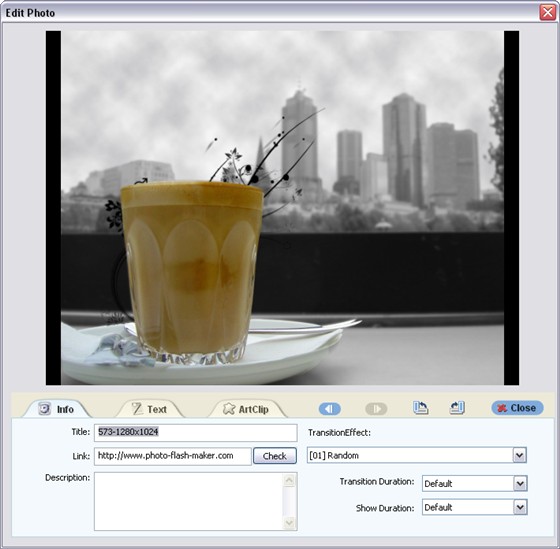This screenshot has width=560, height=549.
Task: Click the blue Close button with red X
Action: pyautogui.click(x=518, y=408)
